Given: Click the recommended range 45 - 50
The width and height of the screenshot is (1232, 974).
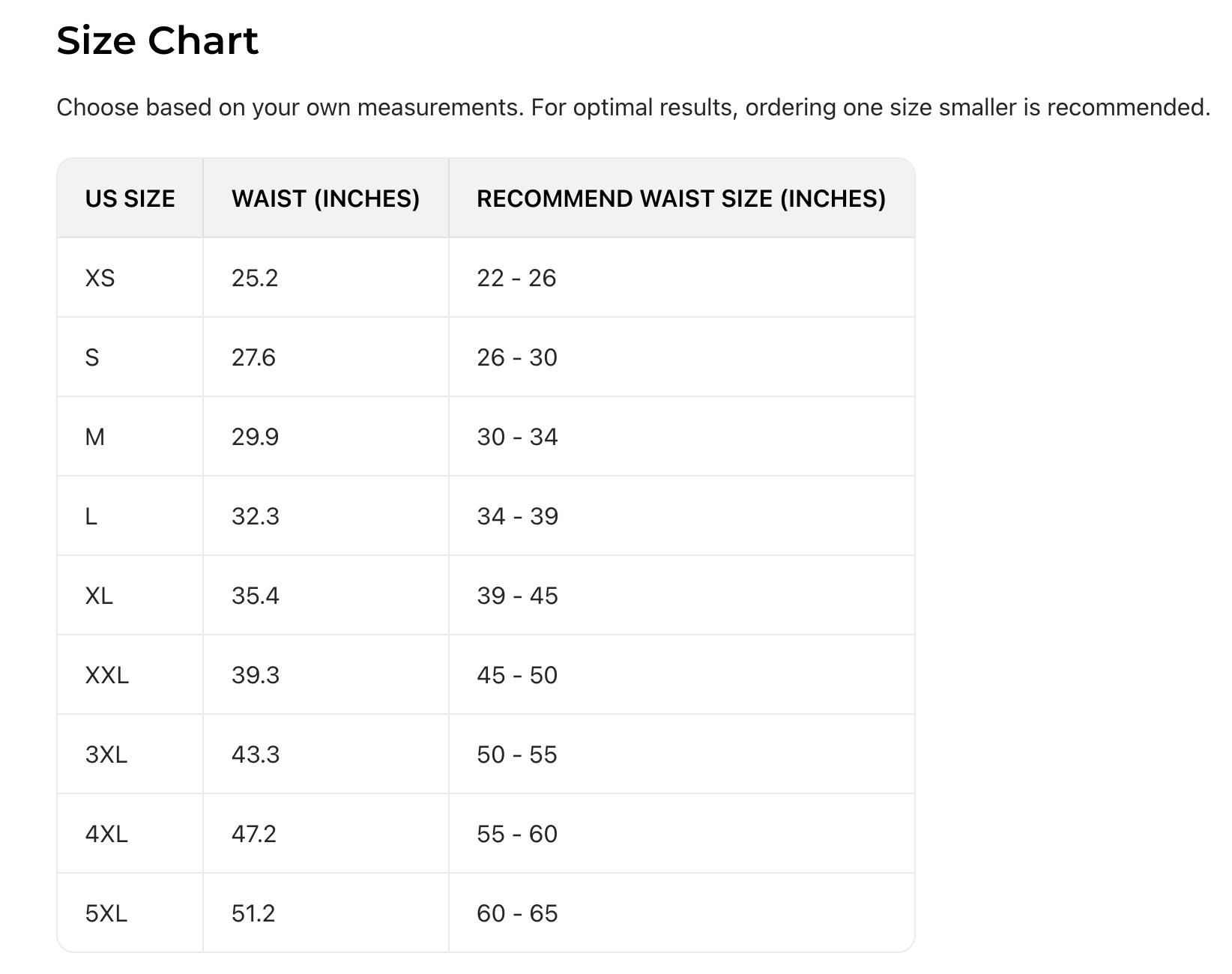Looking at the screenshot, I should click(516, 675).
